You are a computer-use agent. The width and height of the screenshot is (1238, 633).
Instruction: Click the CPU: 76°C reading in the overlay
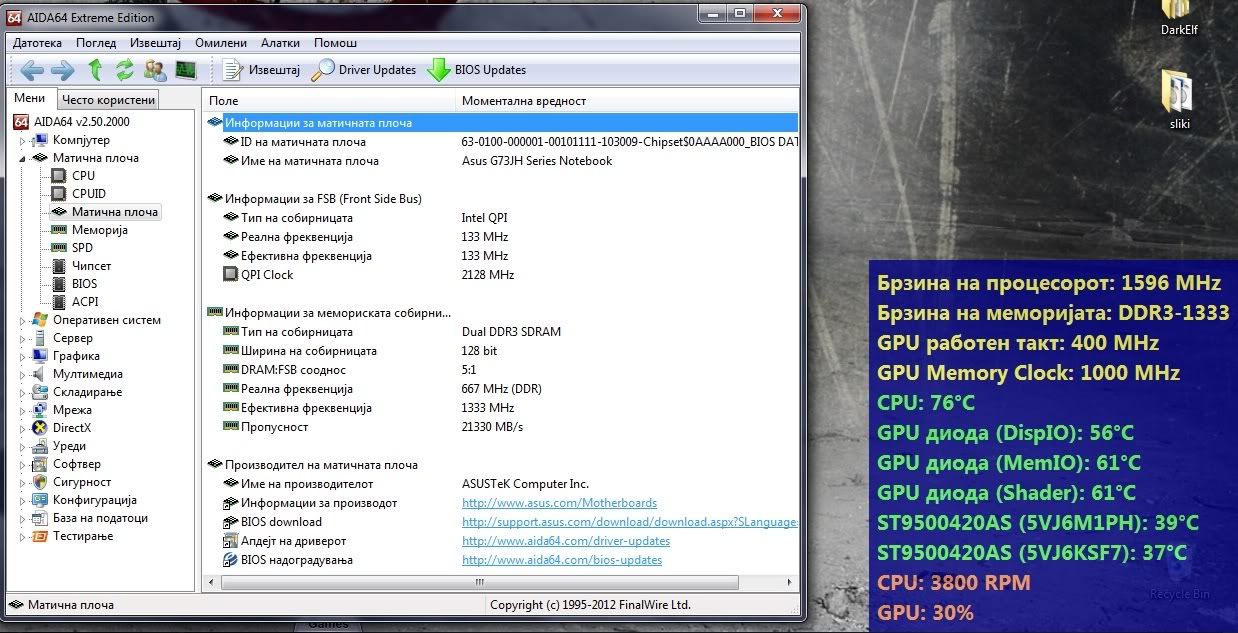(925, 403)
